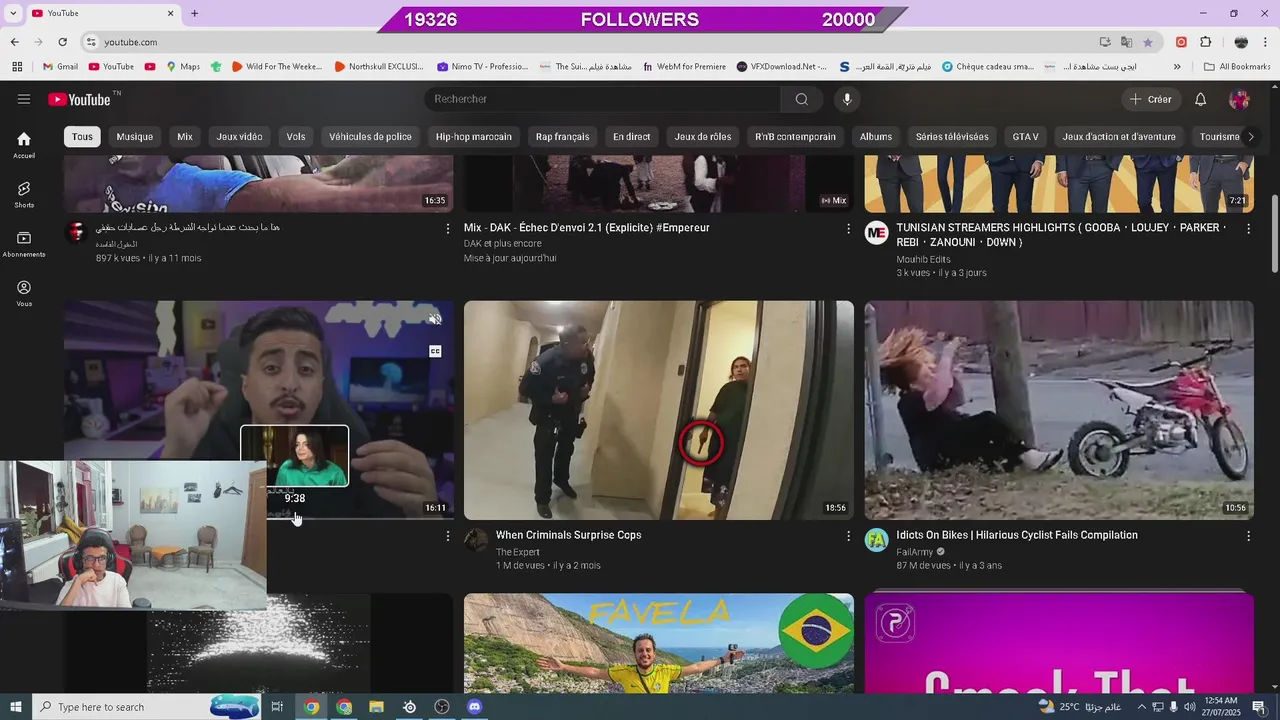Open Discord from the taskbar
Viewport: 1280px width, 720px height.
coord(474,707)
